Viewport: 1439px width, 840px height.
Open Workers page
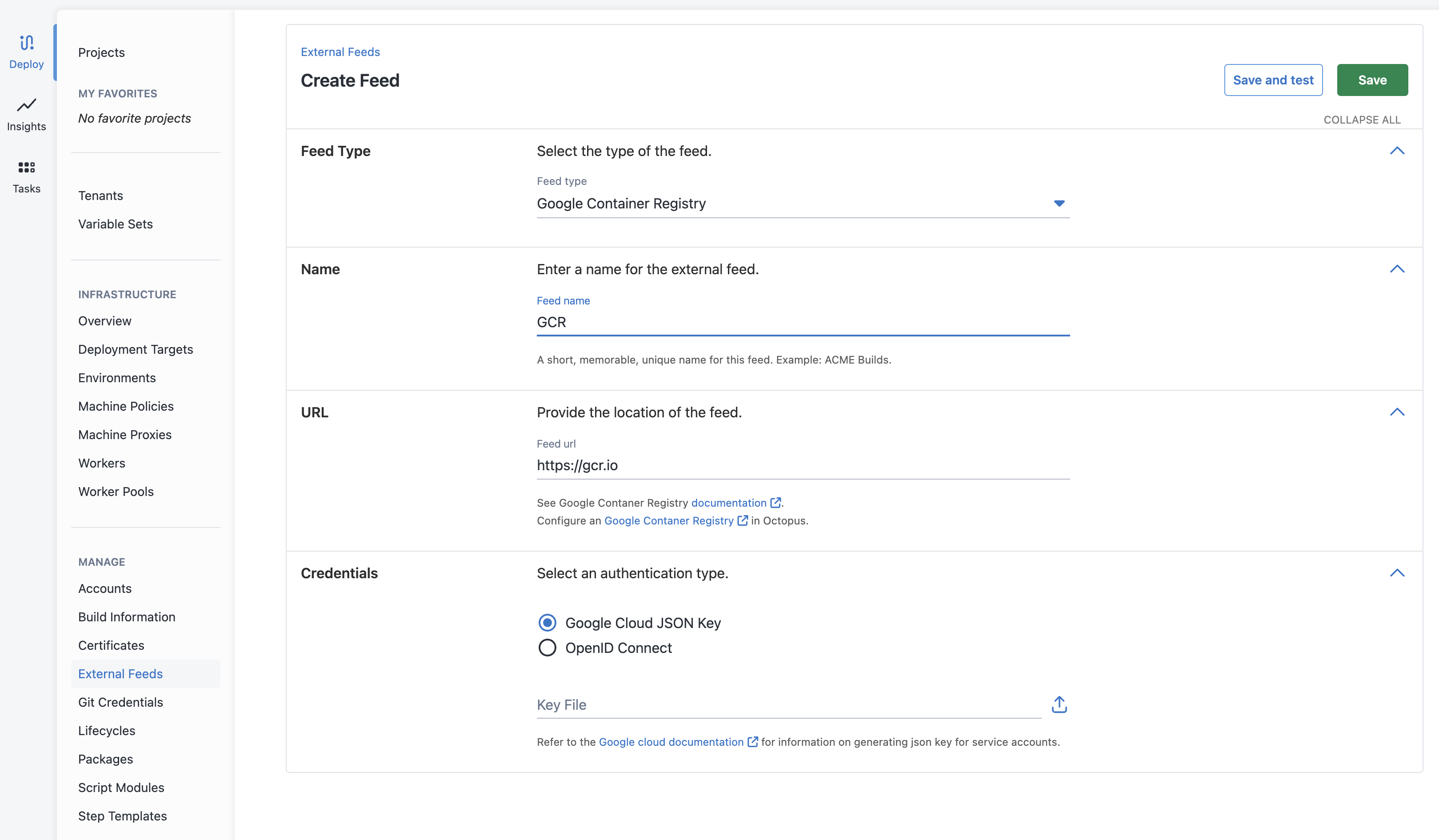coord(102,463)
